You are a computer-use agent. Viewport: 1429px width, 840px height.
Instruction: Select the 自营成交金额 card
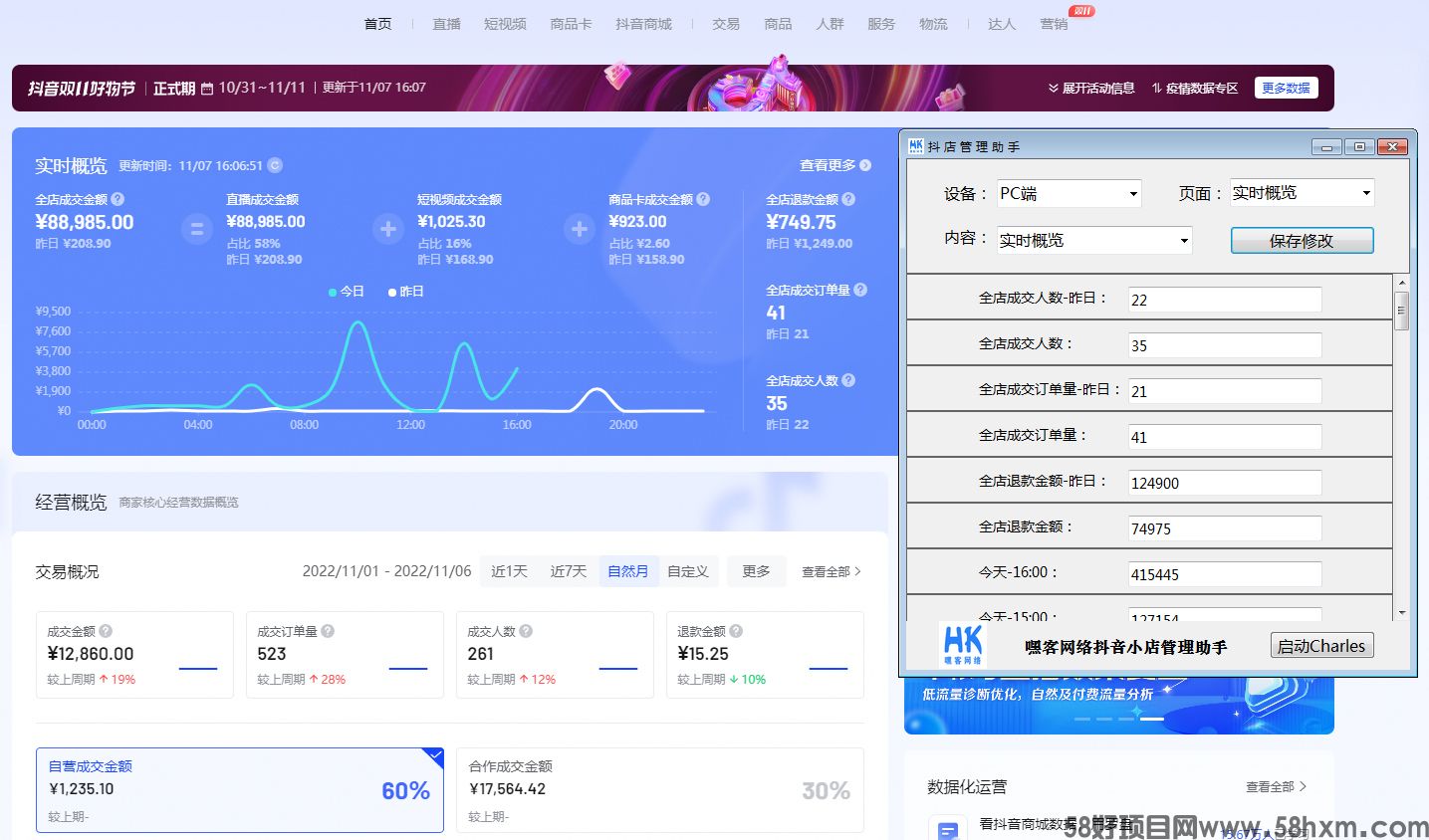[x=240, y=790]
